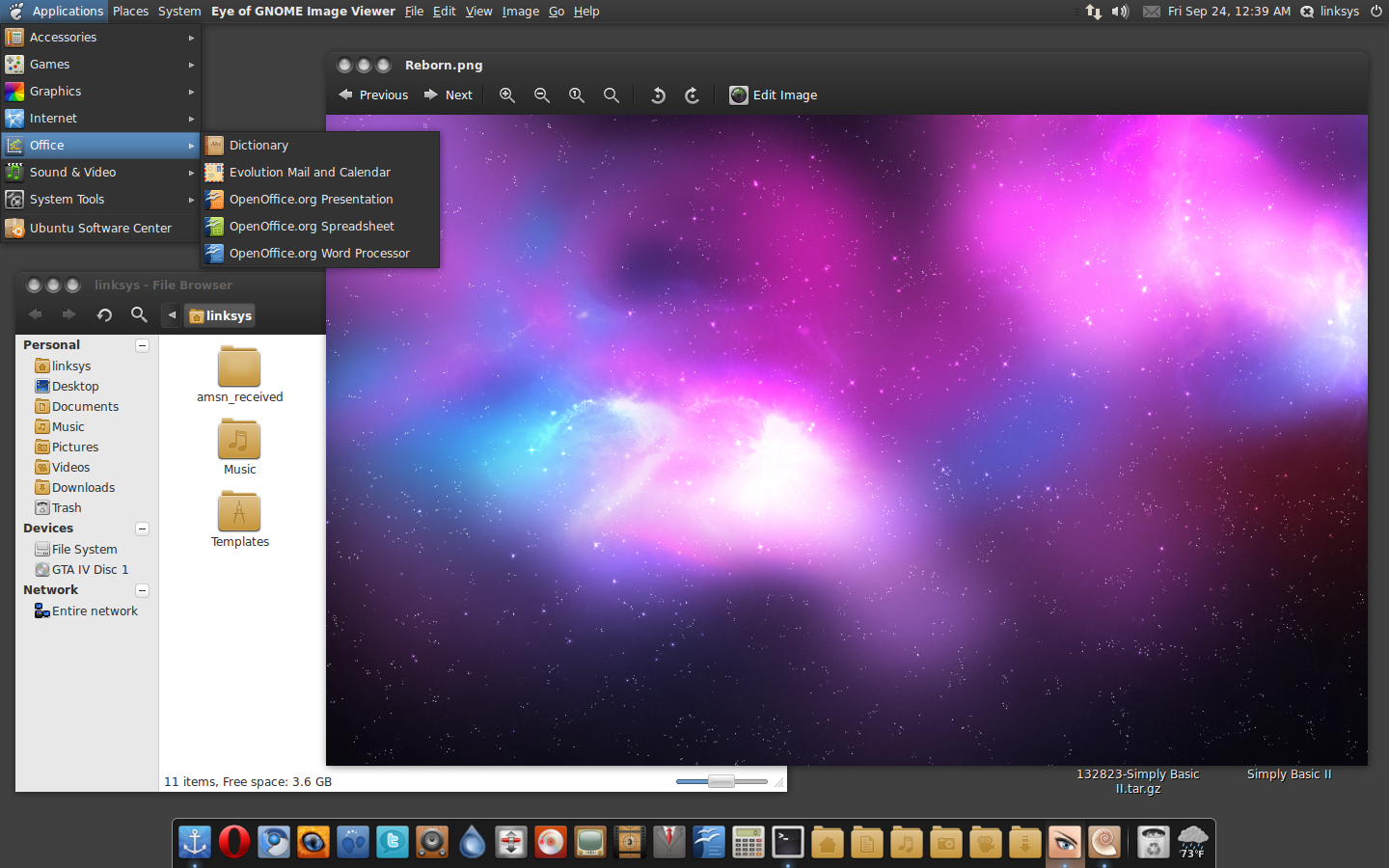Adjust the file browser zoom slider
The width and height of the screenshot is (1389, 868).
click(x=722, y=781)
